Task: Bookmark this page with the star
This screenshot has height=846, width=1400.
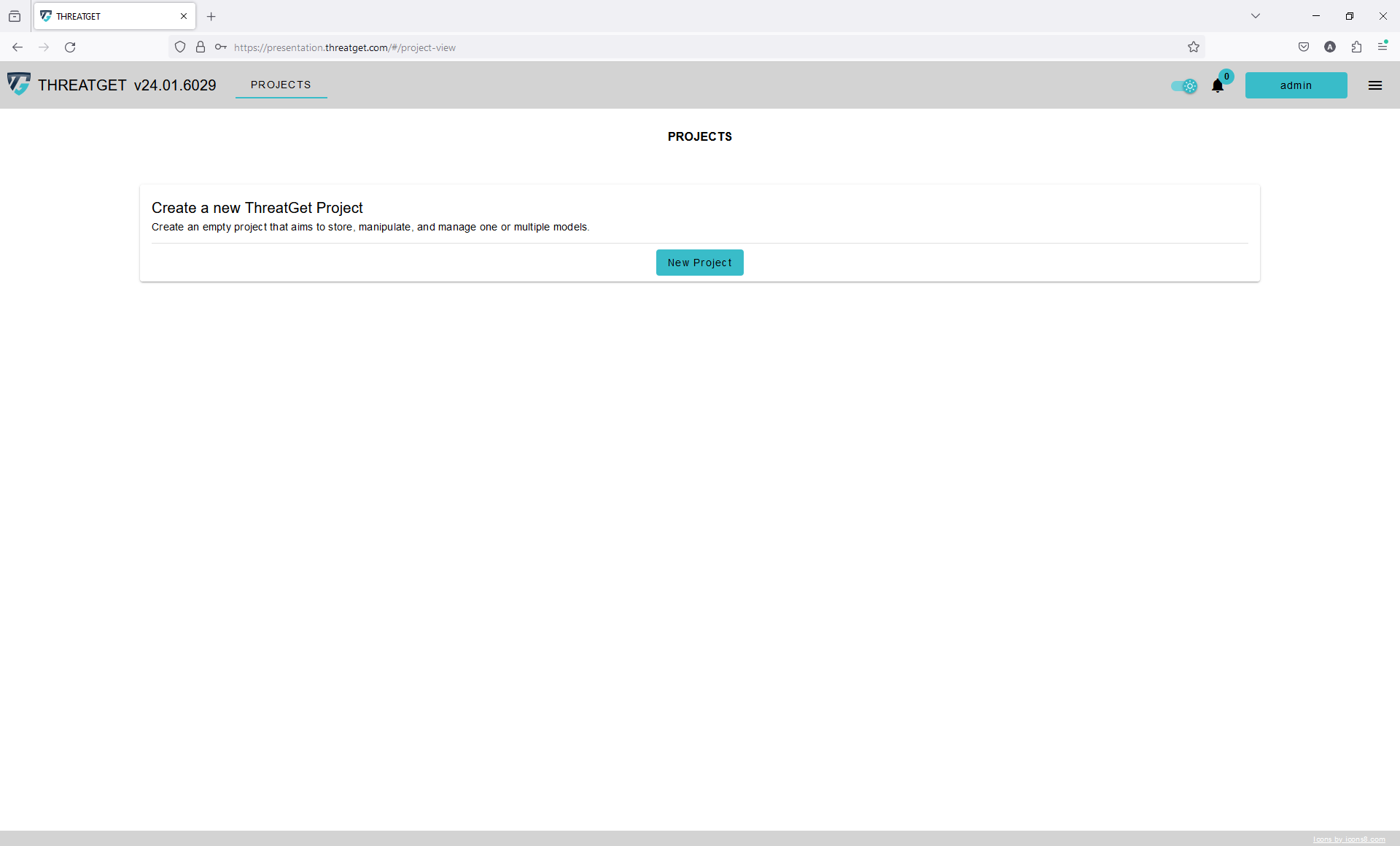Action: coord(1193,47)
